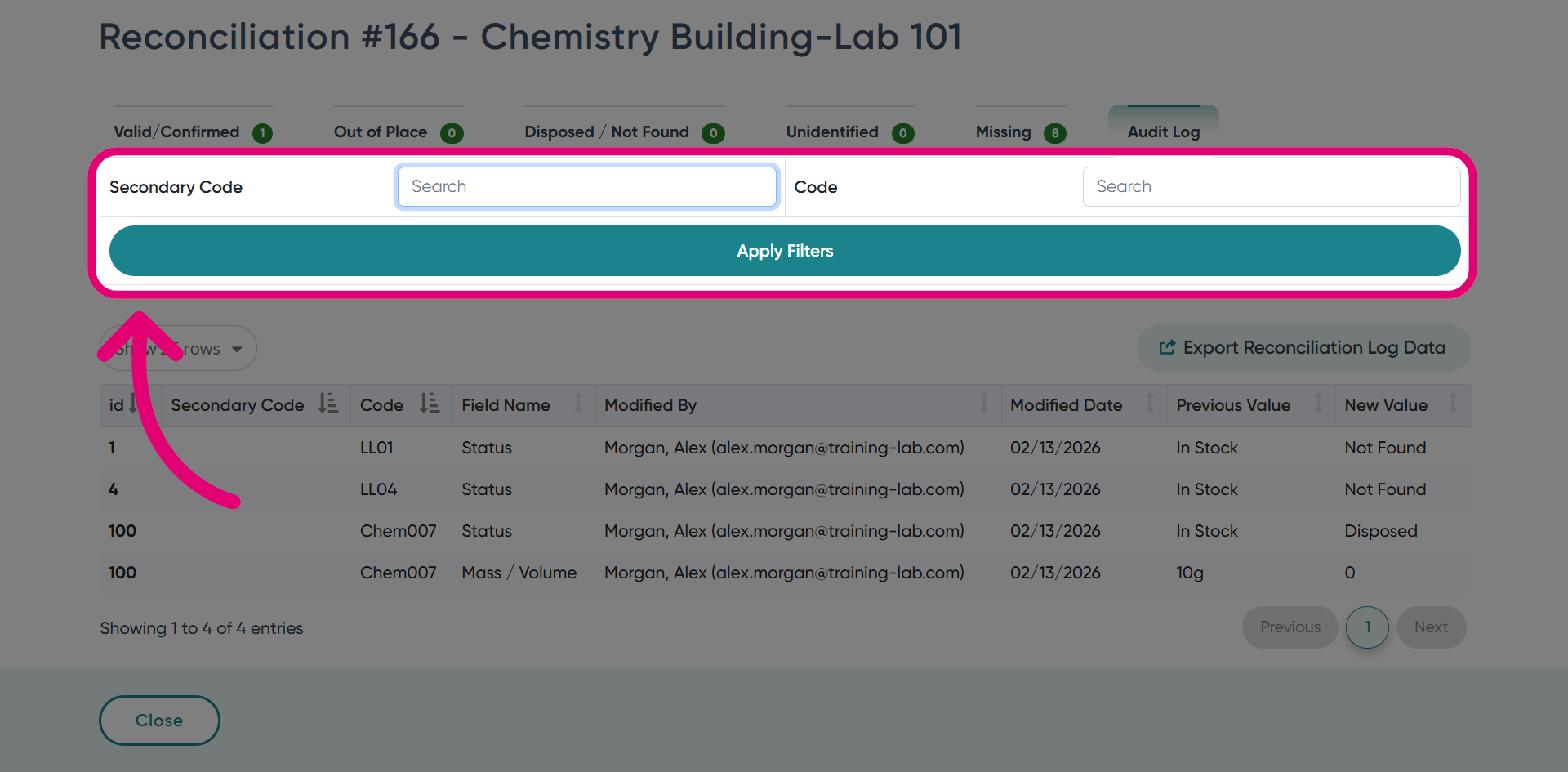The image size is (1568, 772).
Task: Apply the filters
Action: [785, 251]
